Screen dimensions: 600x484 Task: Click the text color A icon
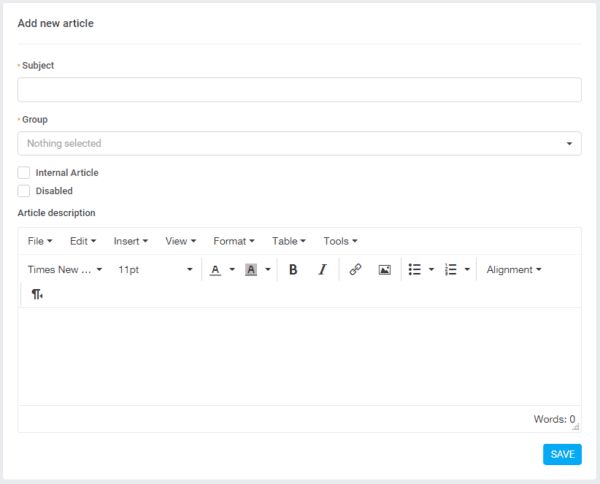[215, 270]
